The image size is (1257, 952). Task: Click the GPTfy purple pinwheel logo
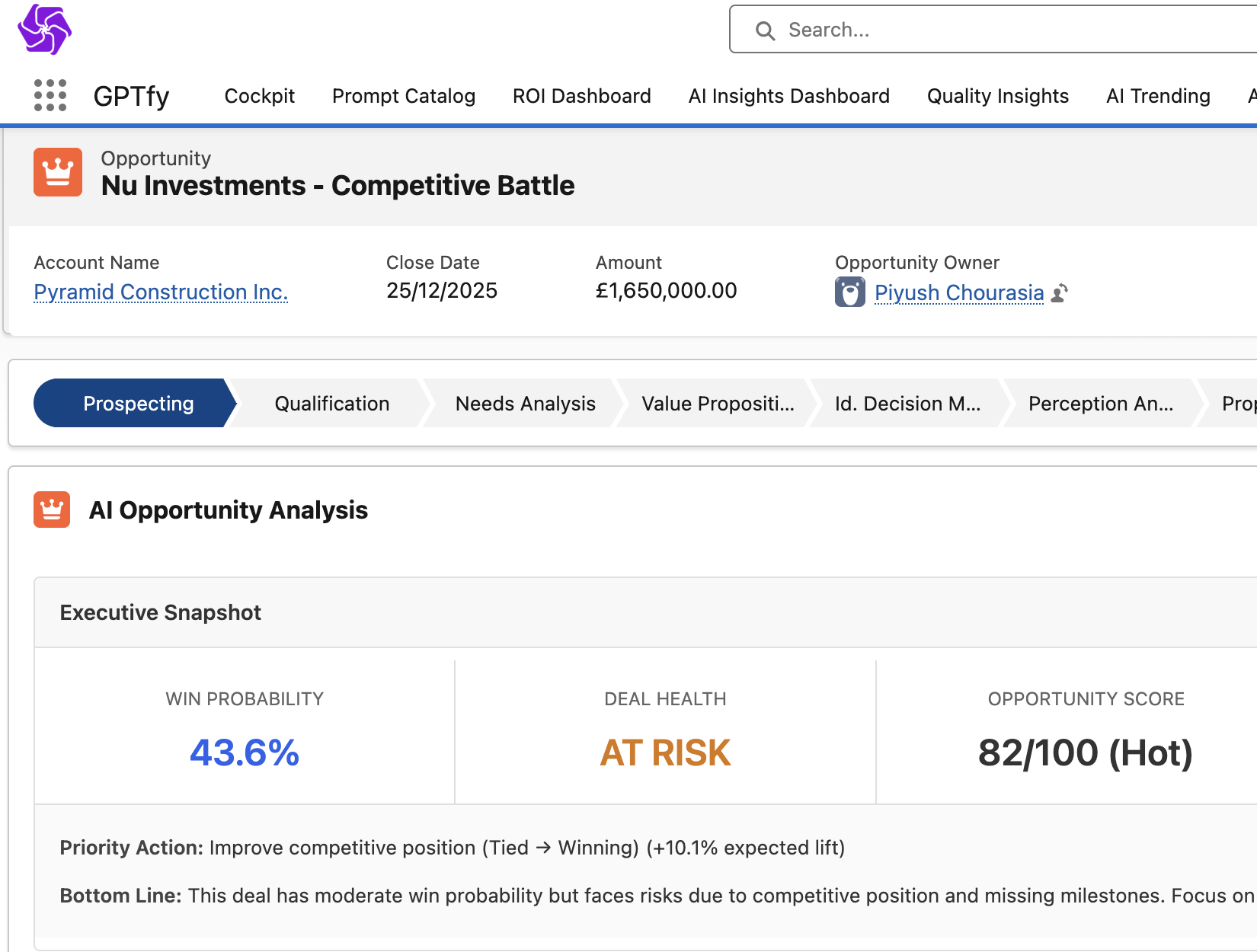[44, 30]
